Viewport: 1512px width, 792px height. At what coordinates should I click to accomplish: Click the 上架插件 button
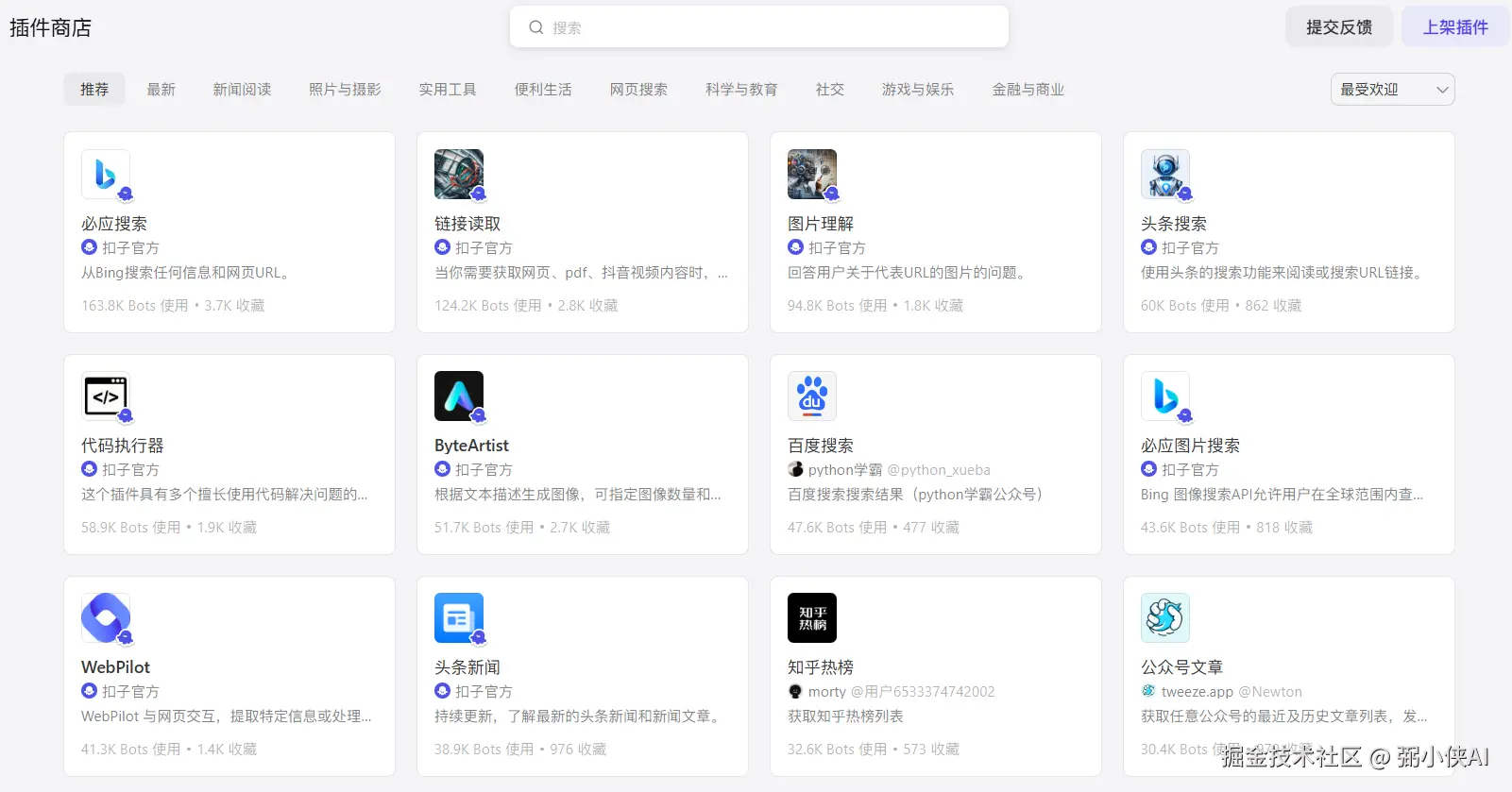click(1455, 27)
